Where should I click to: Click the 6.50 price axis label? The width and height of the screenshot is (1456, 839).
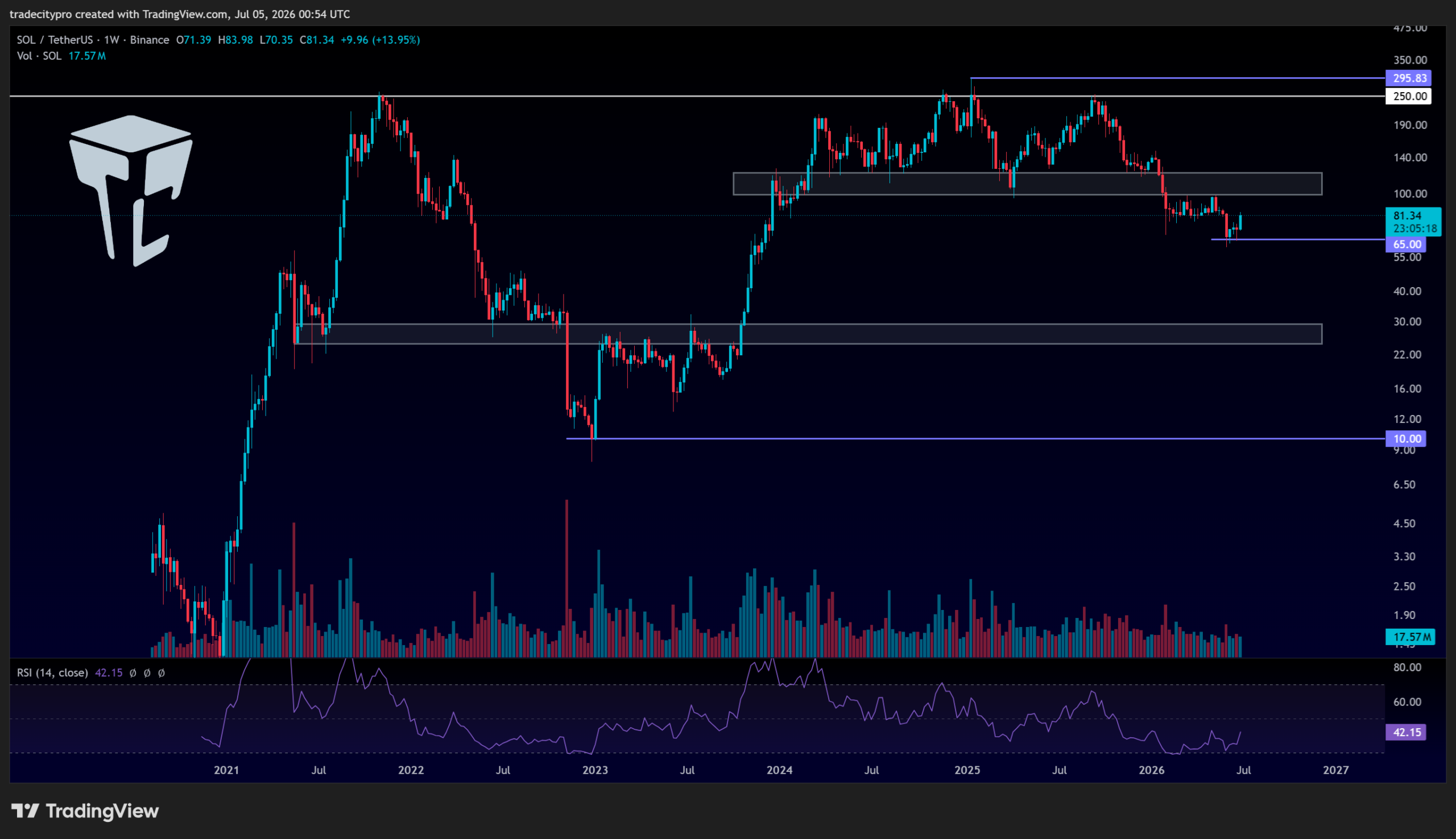1404,485
